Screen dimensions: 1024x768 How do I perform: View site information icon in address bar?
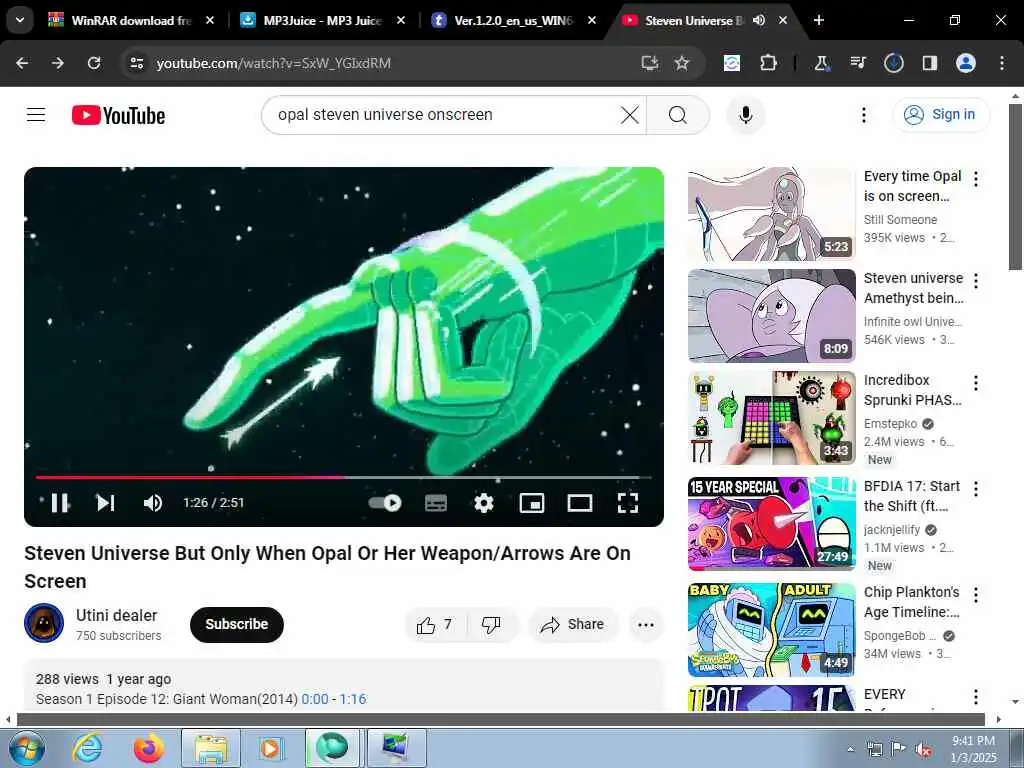(136, 63)
